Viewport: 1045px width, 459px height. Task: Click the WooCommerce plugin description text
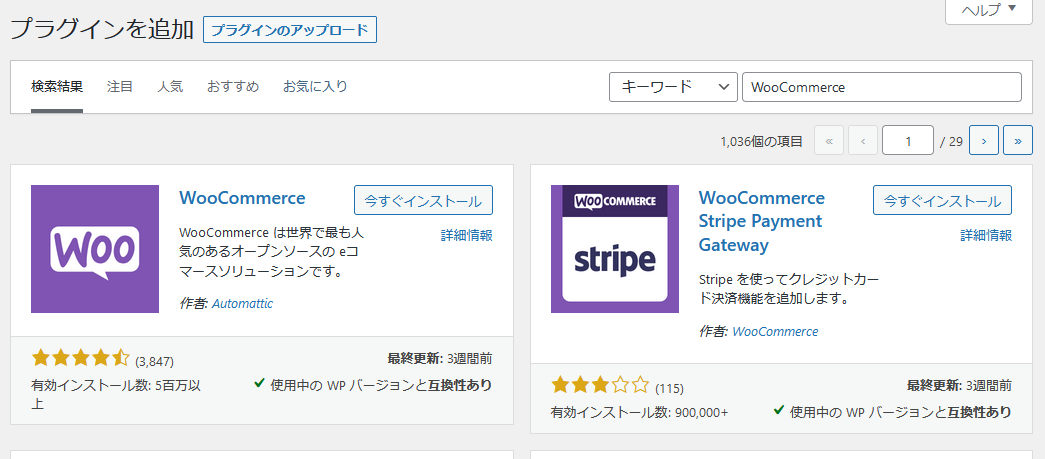pyautogui.click(x=272, y=252)
